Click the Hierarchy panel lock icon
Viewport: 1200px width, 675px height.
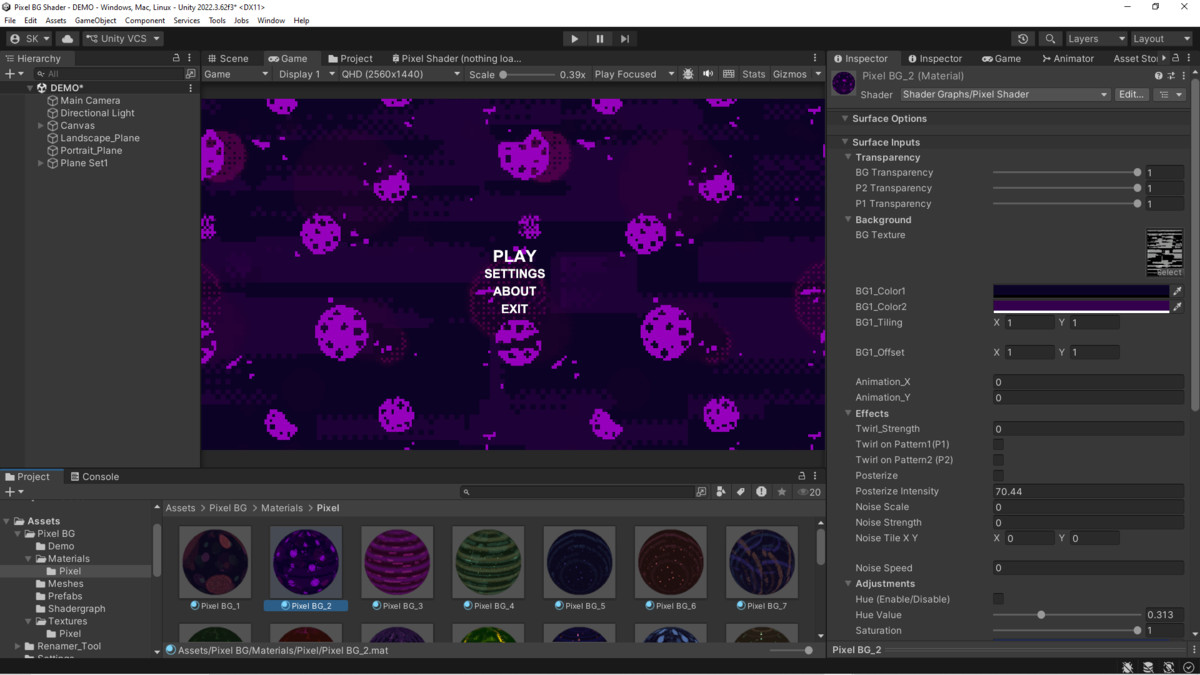click(176, 58)
